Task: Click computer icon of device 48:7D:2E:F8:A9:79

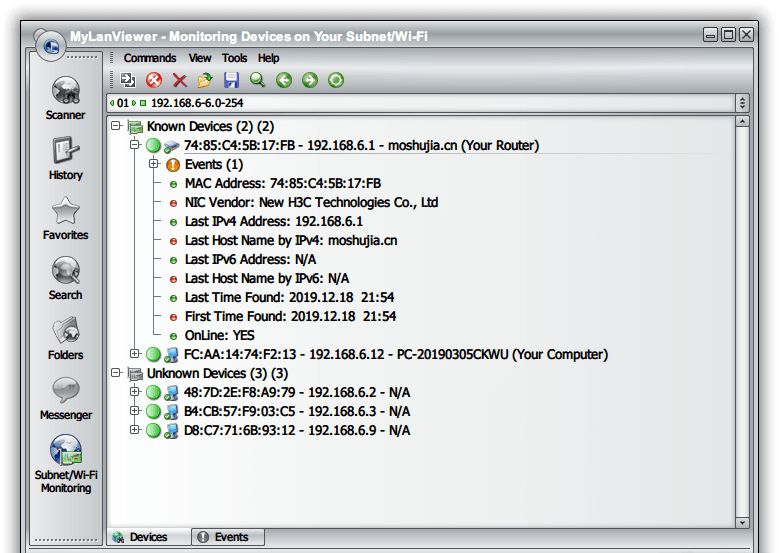Action: 171,393
